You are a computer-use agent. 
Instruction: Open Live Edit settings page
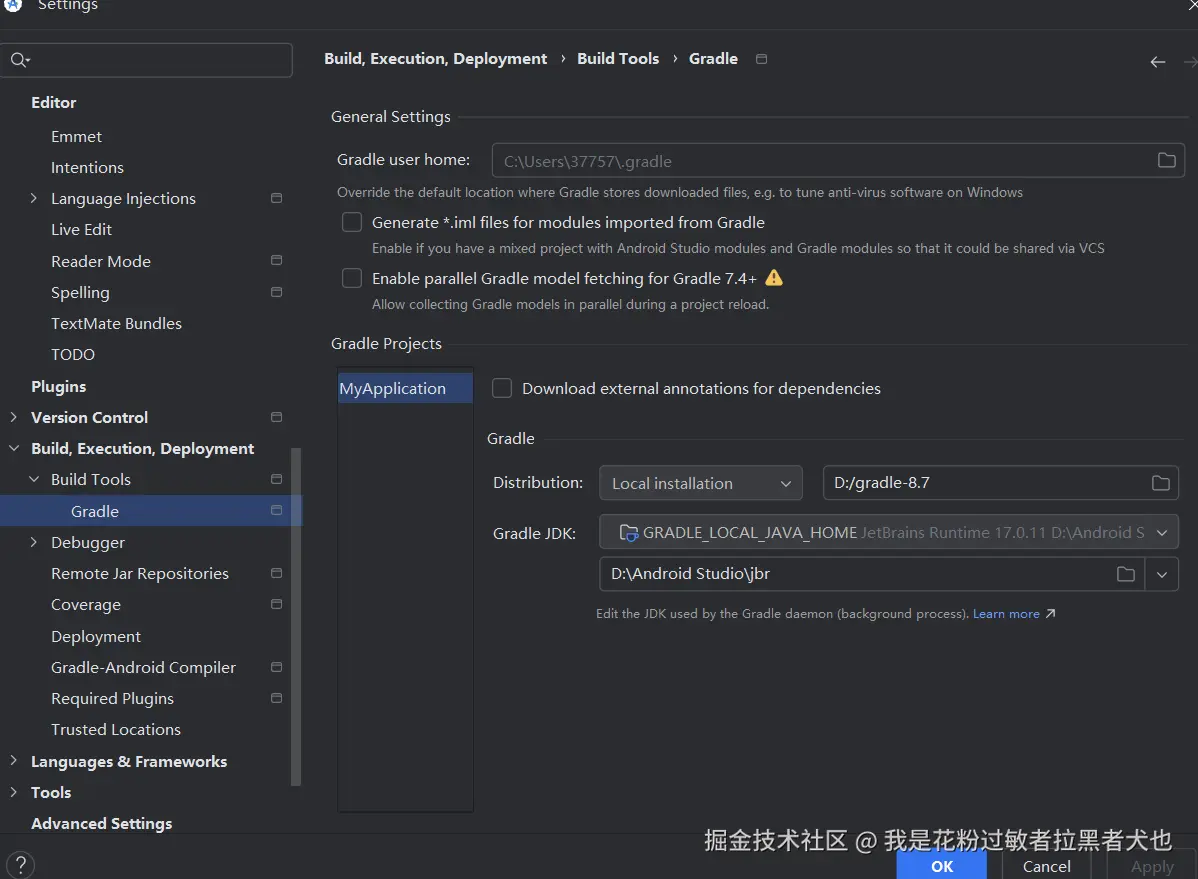pos(81,229)
